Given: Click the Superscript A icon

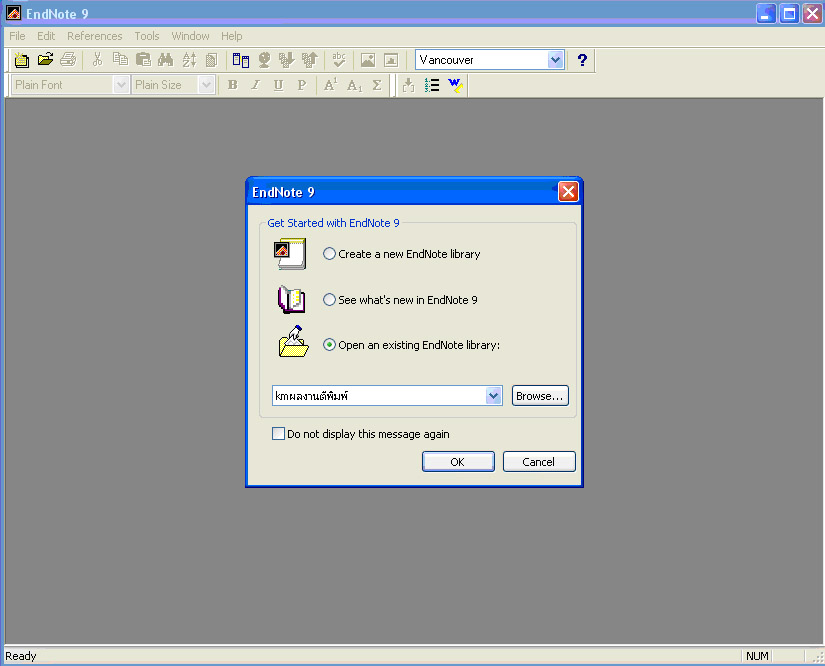Looking at the screenshot, I should point(330,85).
